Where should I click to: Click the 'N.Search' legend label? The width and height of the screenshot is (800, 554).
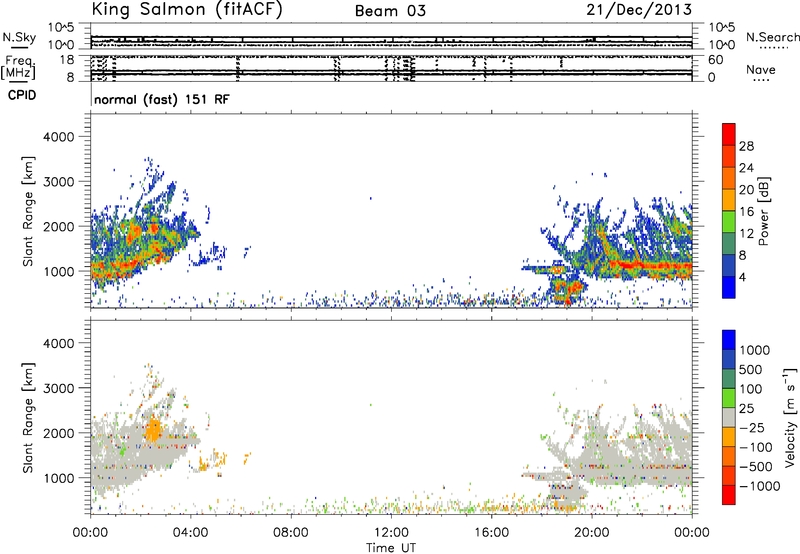(x=772, y=37)
